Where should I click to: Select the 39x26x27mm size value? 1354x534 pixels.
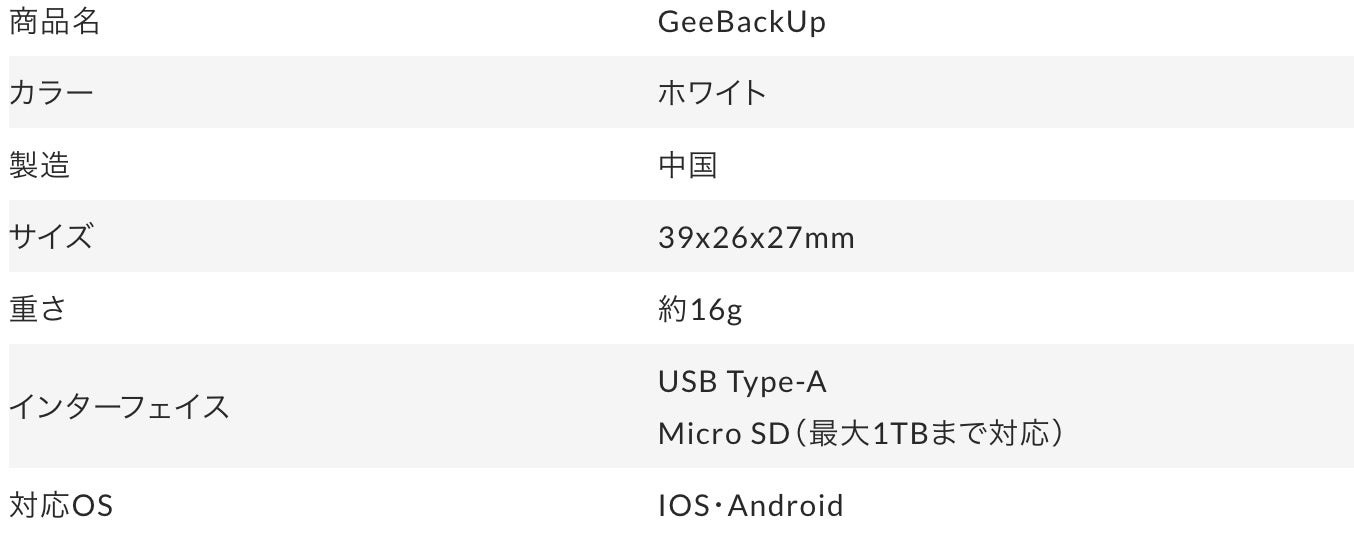click(756, 237)
